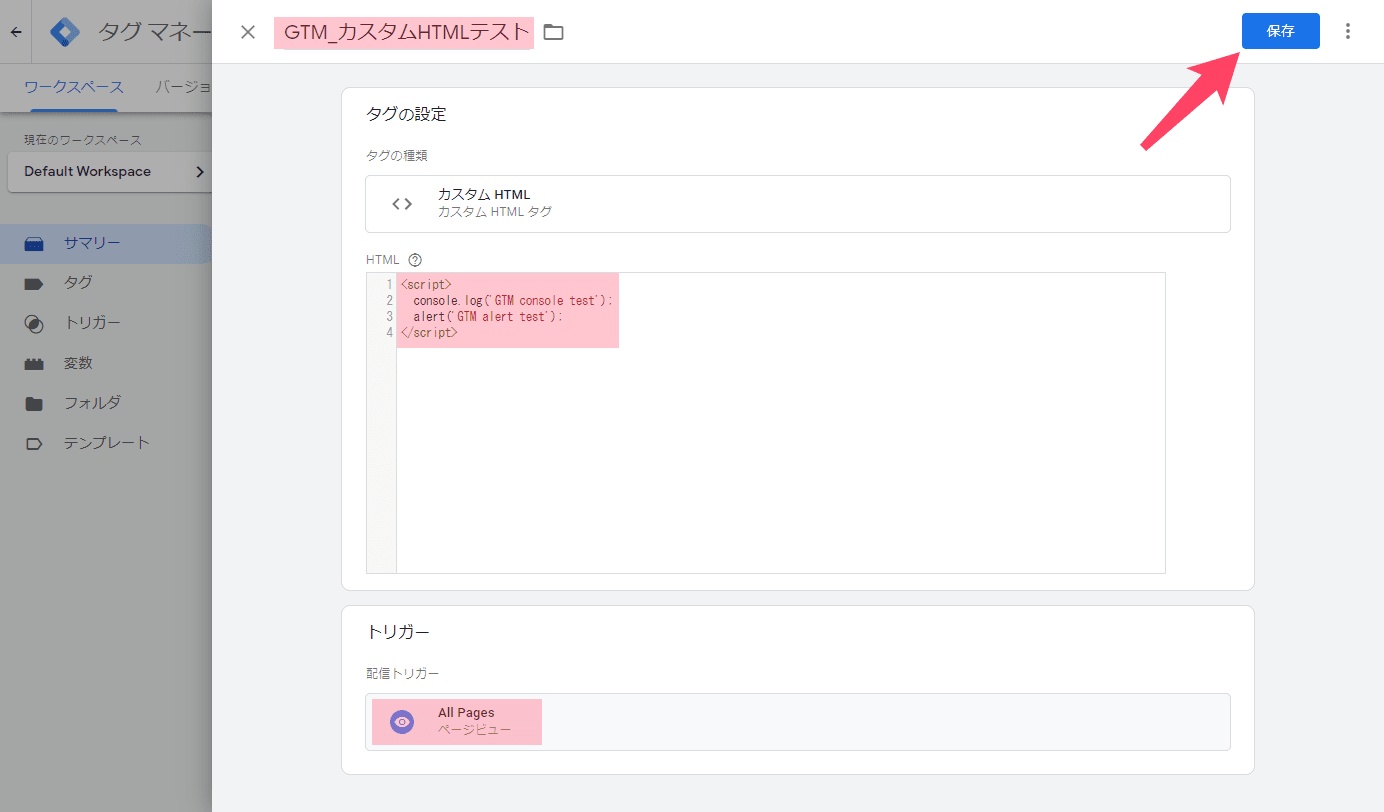Click the フォルダ folder icon in sidebar
Viewport: 1384px width, 812px height.
(34, 404)
